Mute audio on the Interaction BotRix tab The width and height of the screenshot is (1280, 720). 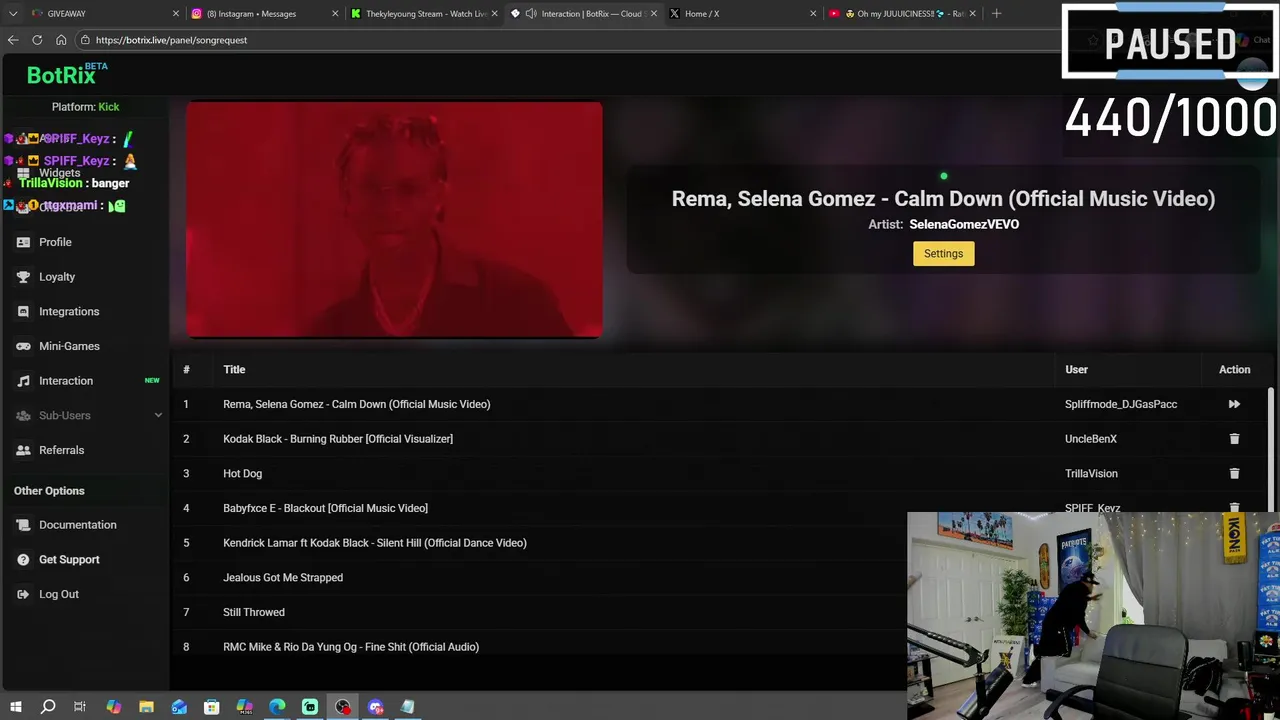tap(531, 14)
